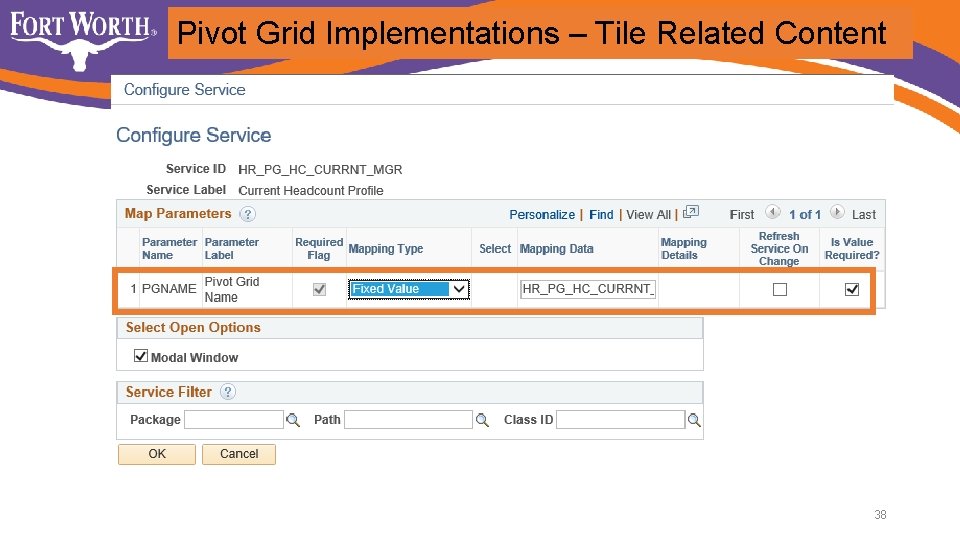Click the OK button
Viewport: 960px width, 540px height.
pyautogui.click(x=157, y=454)
